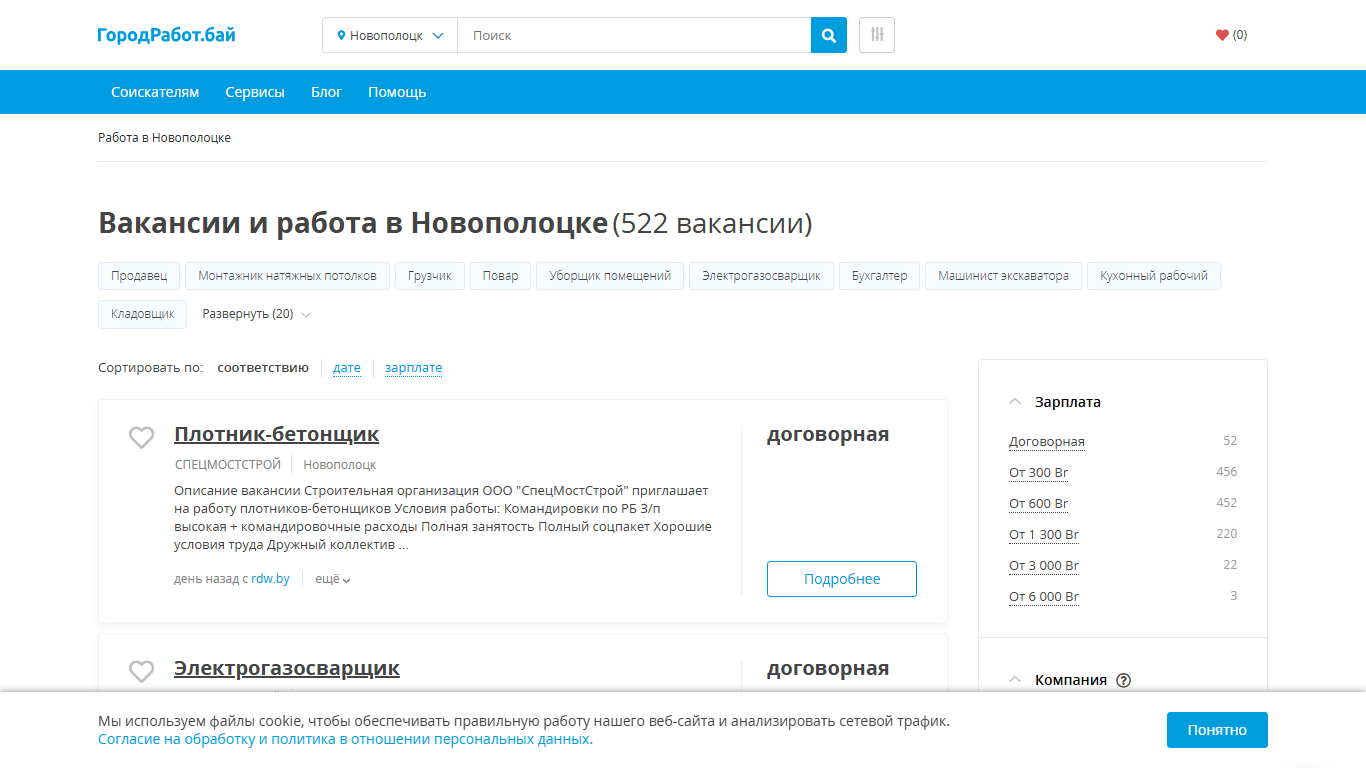Click the ГородРабот.бай logo
The image size is (1366, 768).
point(167,35)
